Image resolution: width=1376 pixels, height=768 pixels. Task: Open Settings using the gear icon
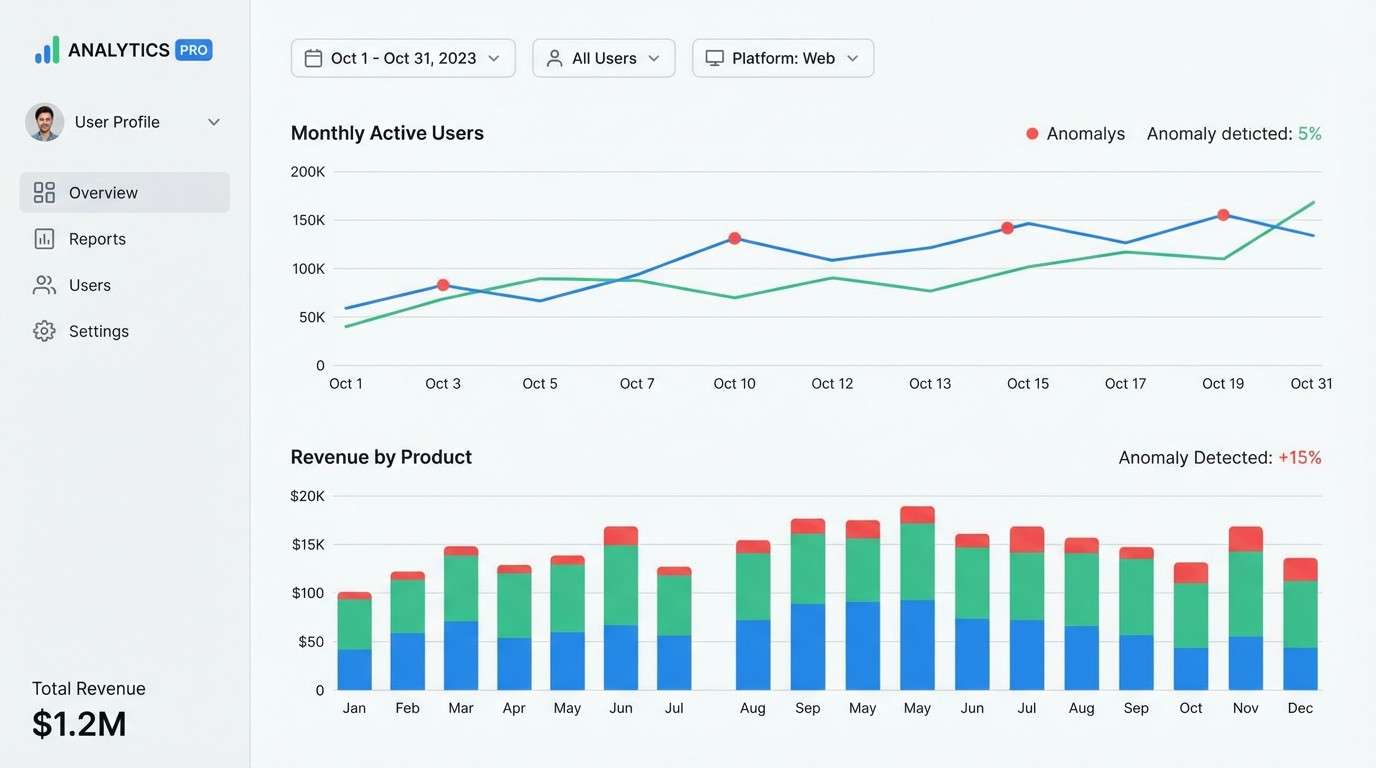pos(45,330)
